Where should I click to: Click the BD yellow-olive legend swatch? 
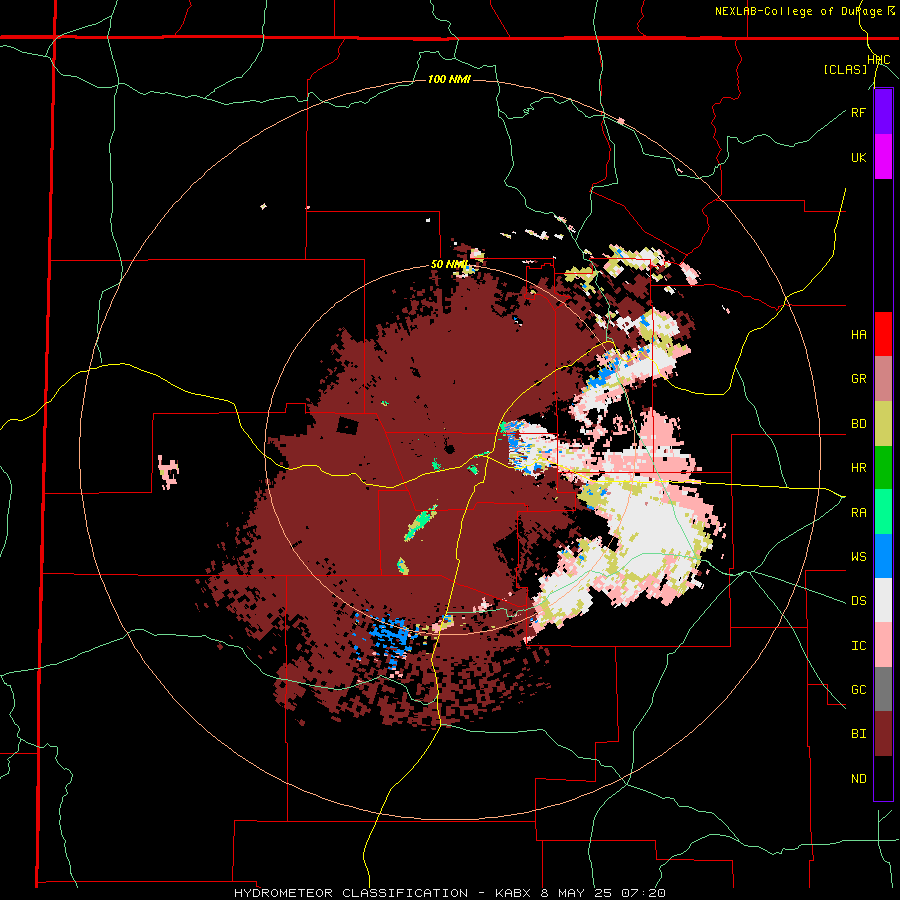(883, 424)
